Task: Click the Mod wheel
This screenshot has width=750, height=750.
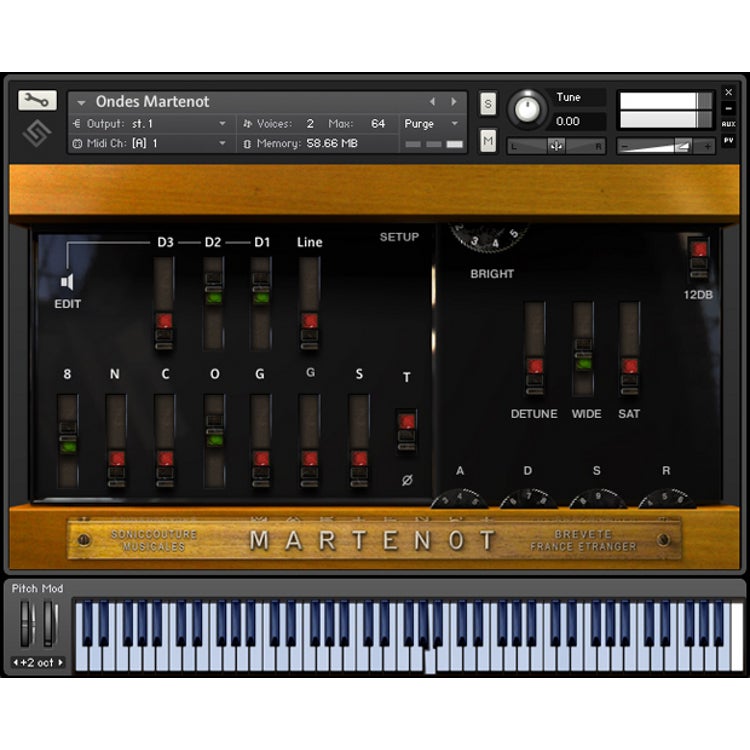Action: pyautogui.click(x=50, y=624)
